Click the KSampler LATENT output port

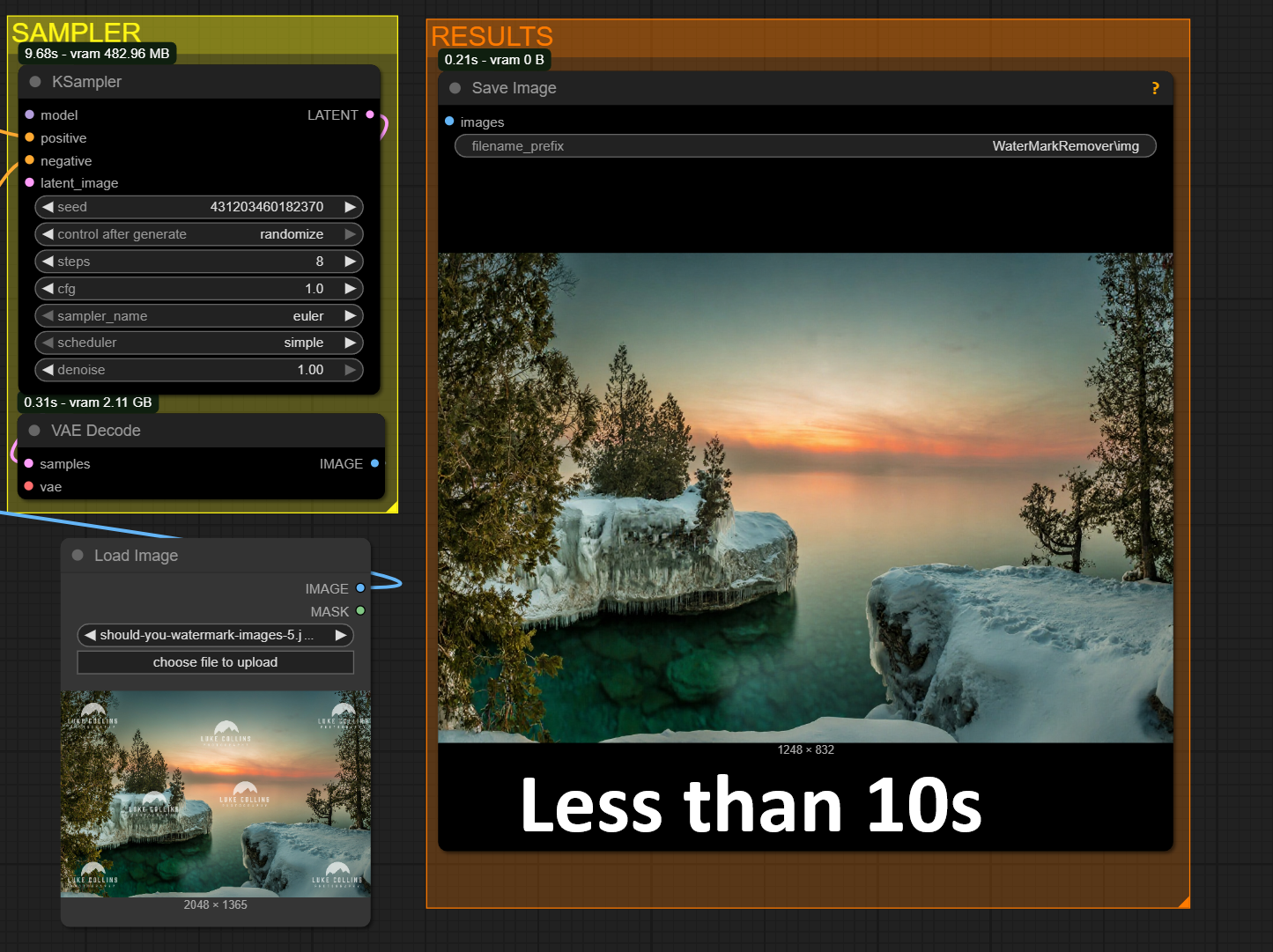(370, 114)
